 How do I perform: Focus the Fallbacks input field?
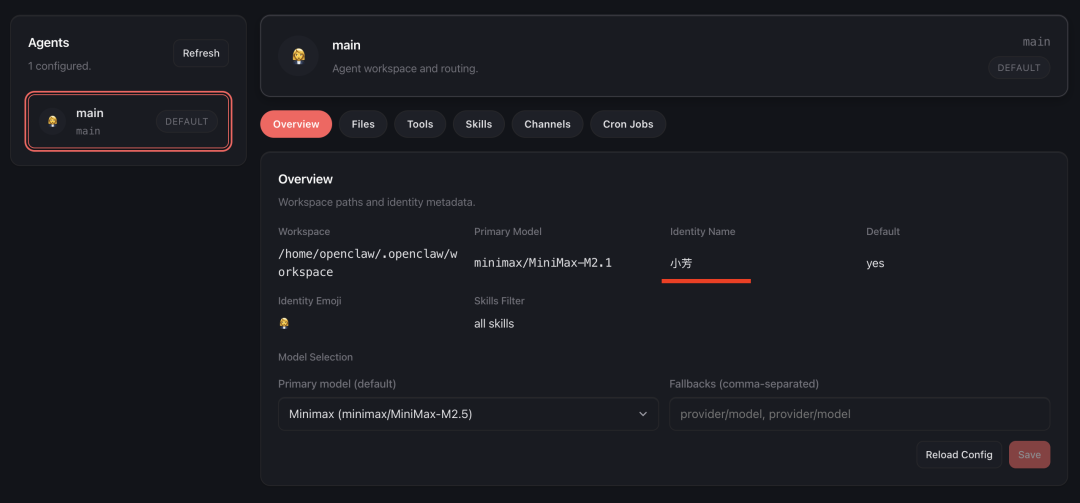click(x=859, y=414)
